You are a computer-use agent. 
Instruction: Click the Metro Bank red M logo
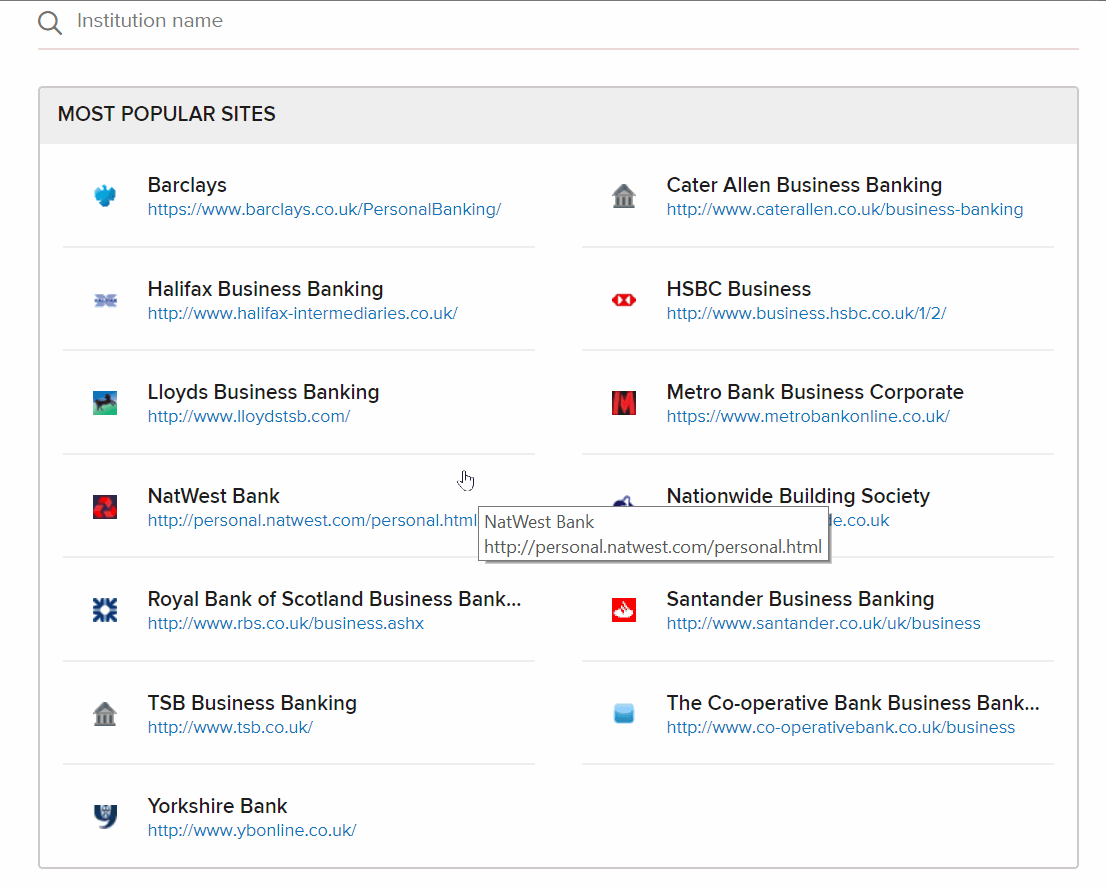tap(624, 403)
